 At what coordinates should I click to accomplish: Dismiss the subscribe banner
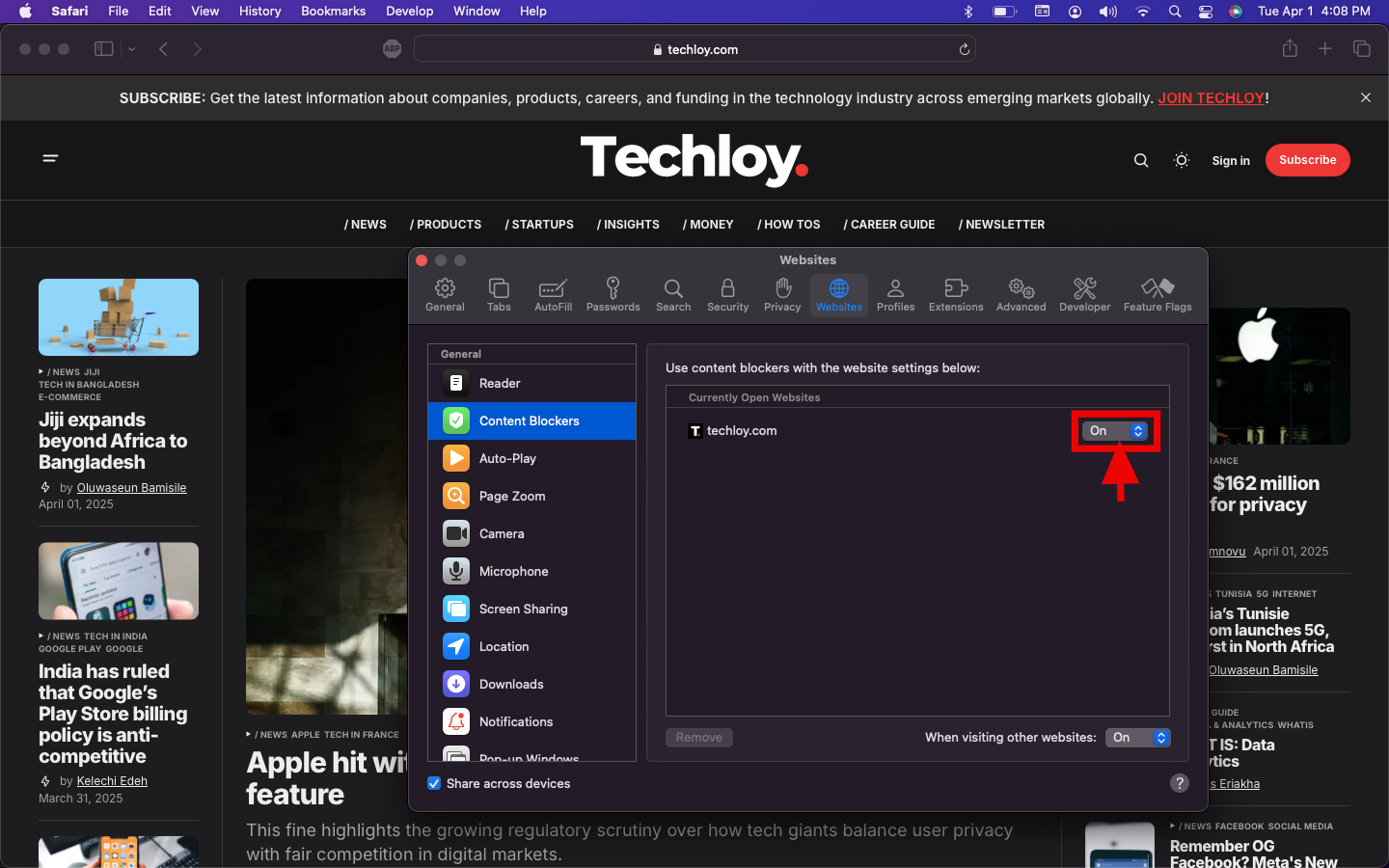click(x=1366, y=97)
